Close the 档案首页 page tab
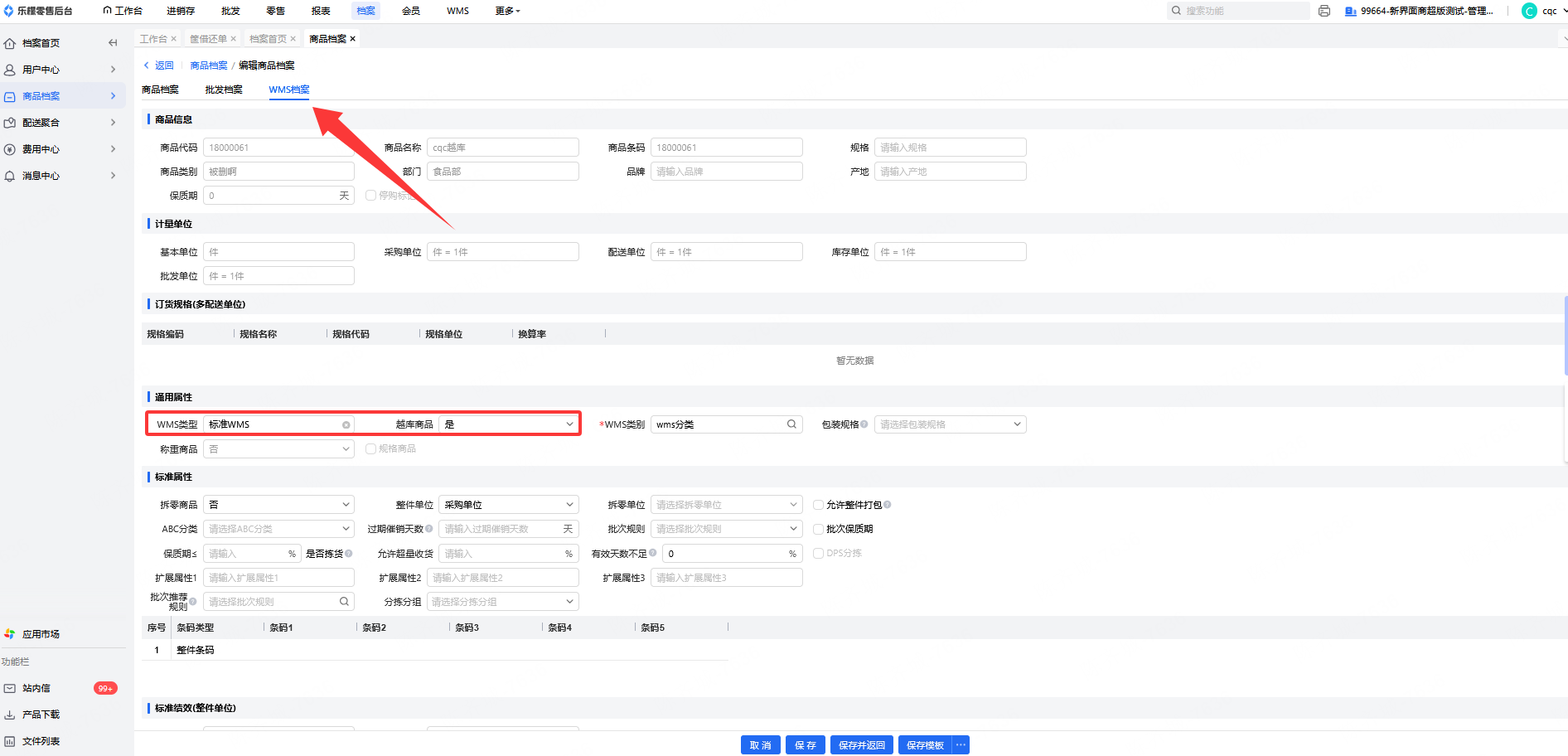Image resolution: width=1568 pixels, height=756 pixels. pyautogui.click(x=293, y=39)
